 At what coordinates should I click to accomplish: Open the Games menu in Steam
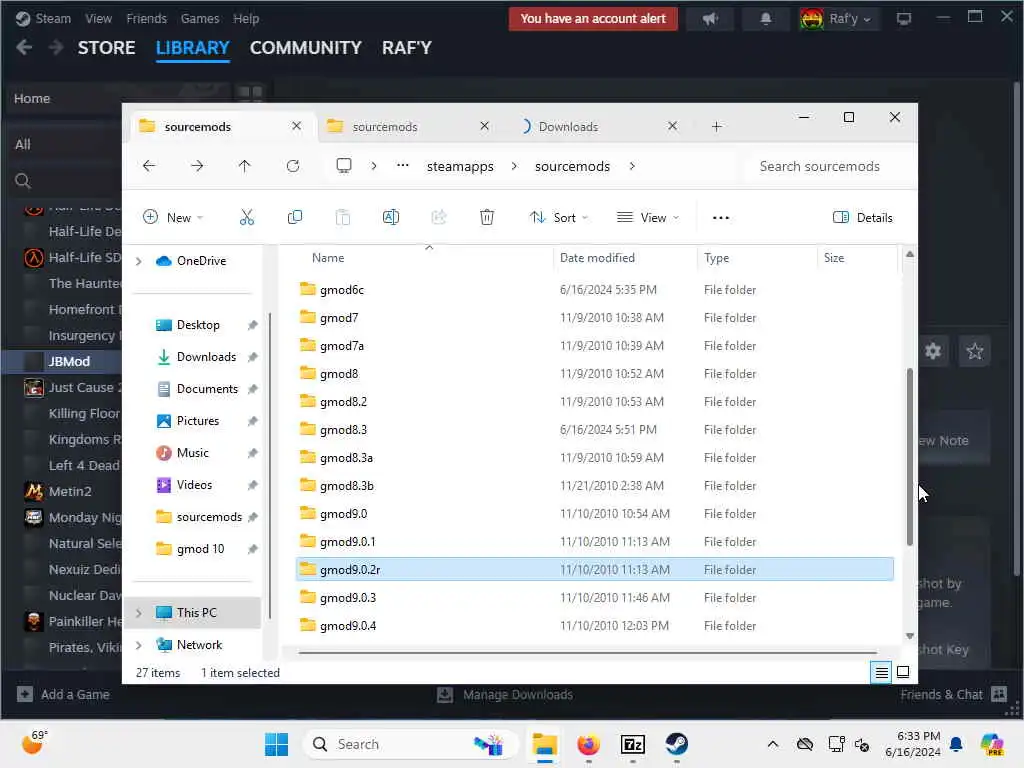point(200,19)
